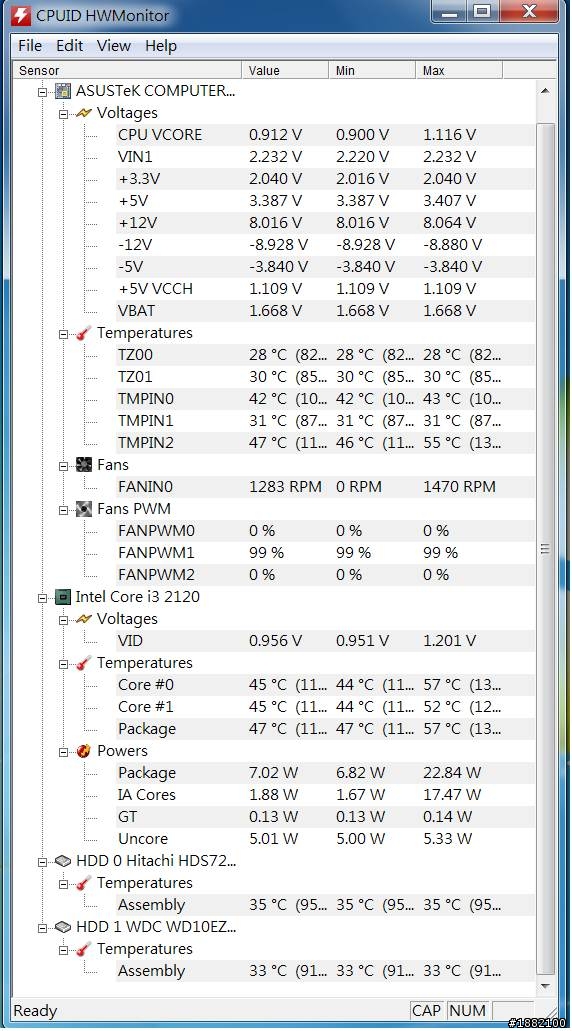Select the Core #0 temperature row
This screenshot has width=572, height=1031.
pyautogui.click(x=325, y=684)
